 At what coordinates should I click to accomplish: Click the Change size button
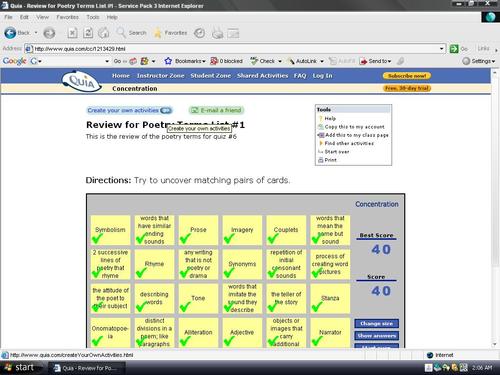coord(376,323)
